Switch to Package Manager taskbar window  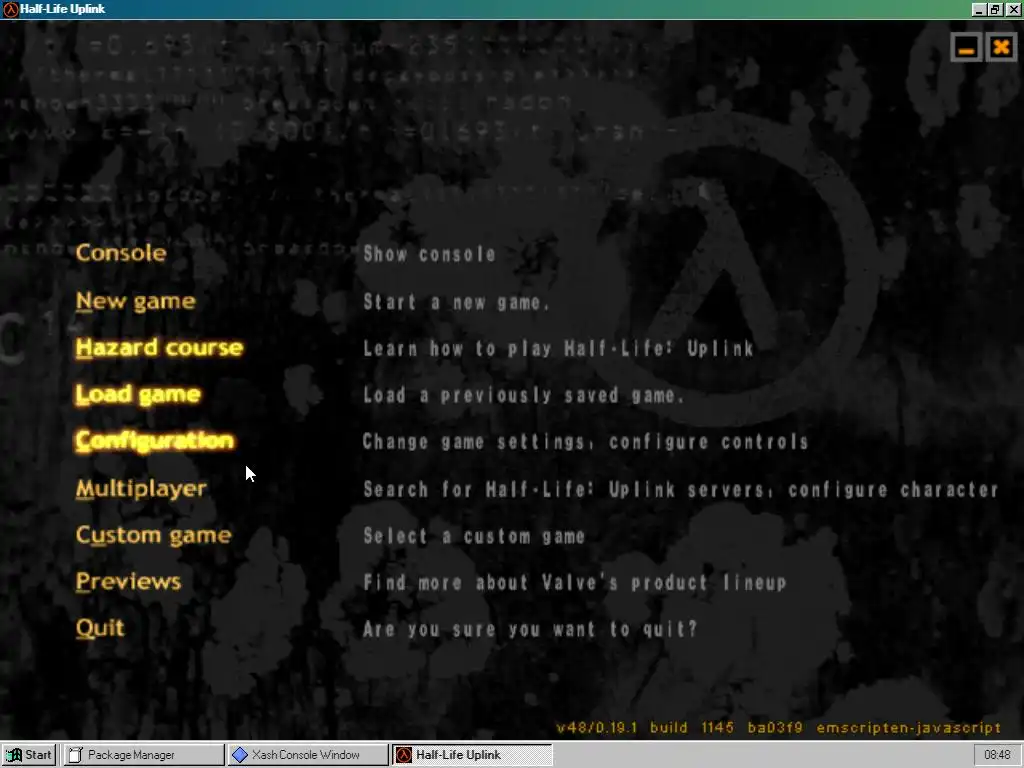point(143,755)
